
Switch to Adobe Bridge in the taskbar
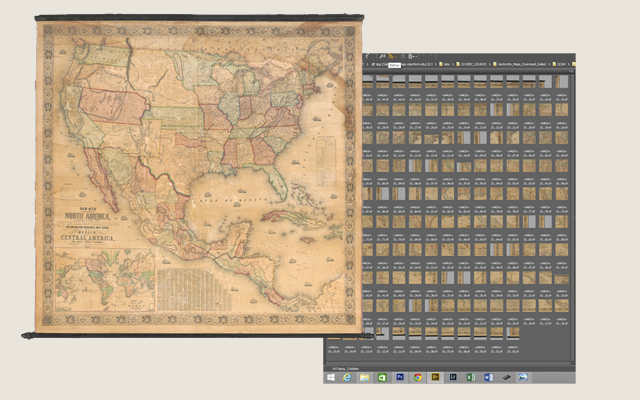(435, 378)
